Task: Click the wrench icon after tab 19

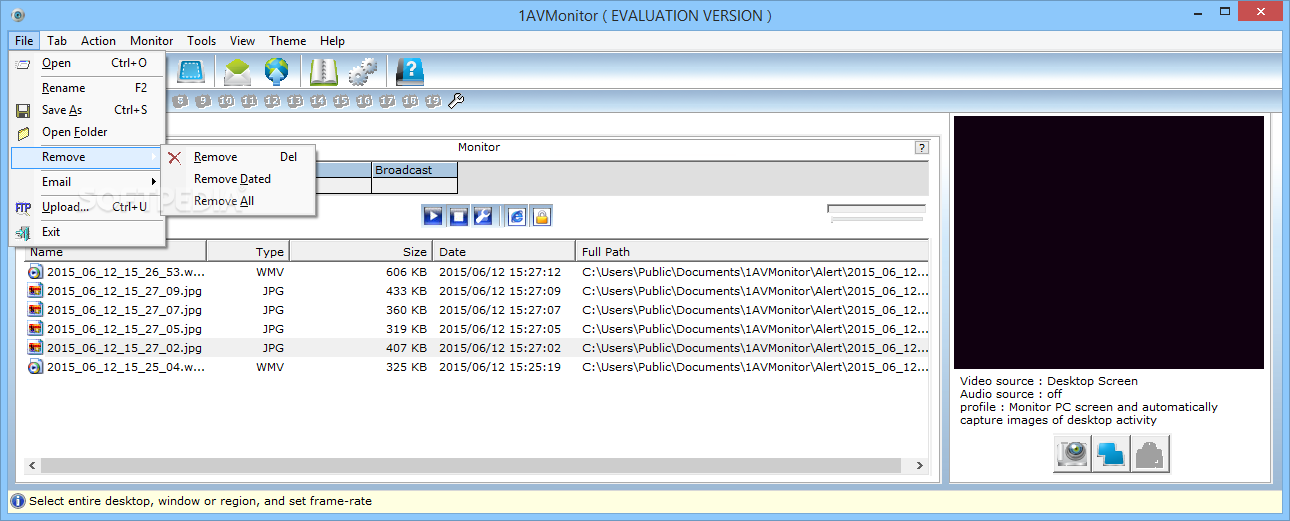Action: click(x=456, y=101)
